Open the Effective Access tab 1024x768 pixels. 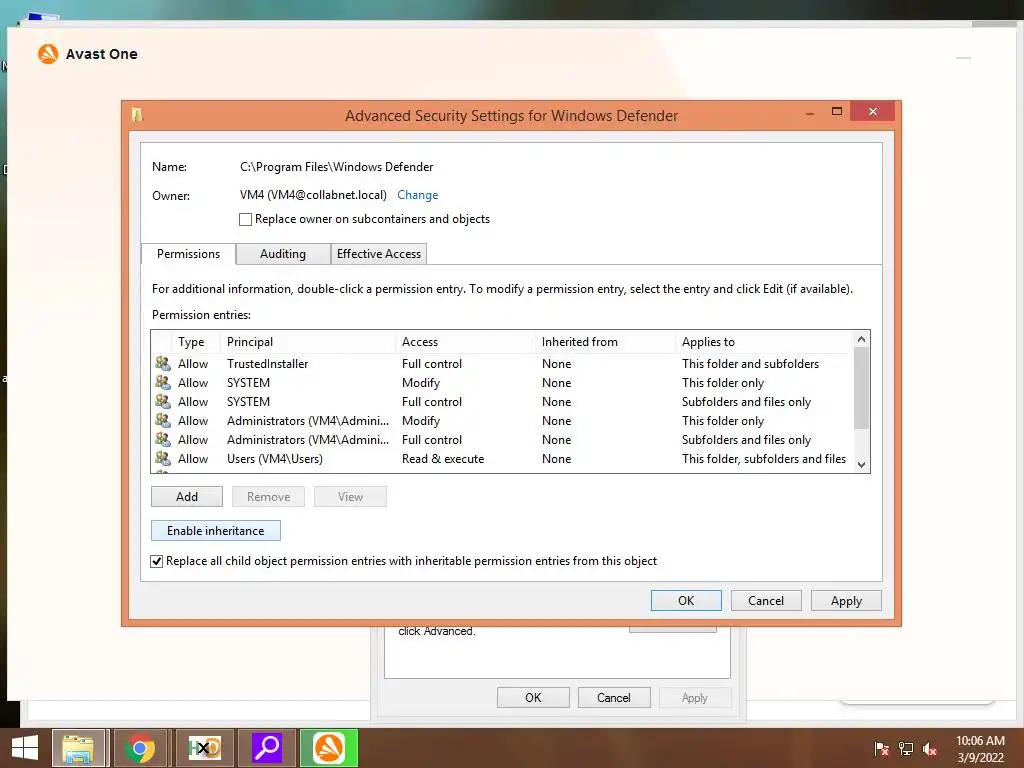pyautogui.click(x=379, y=253)
